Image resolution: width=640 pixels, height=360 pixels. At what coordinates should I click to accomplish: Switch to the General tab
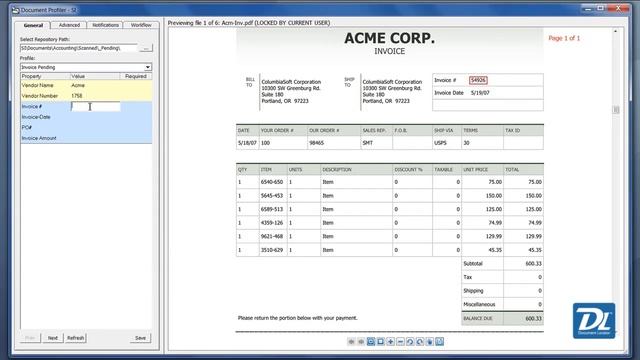pos(33,25)
